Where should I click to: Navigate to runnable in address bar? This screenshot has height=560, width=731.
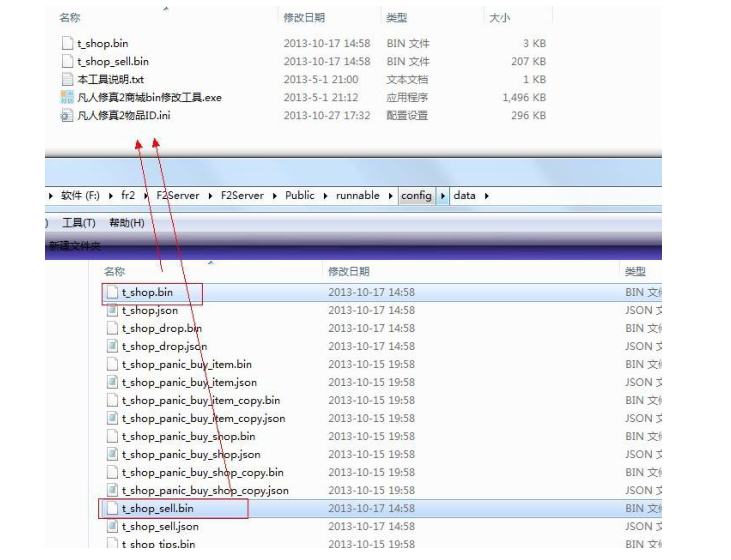358,195
